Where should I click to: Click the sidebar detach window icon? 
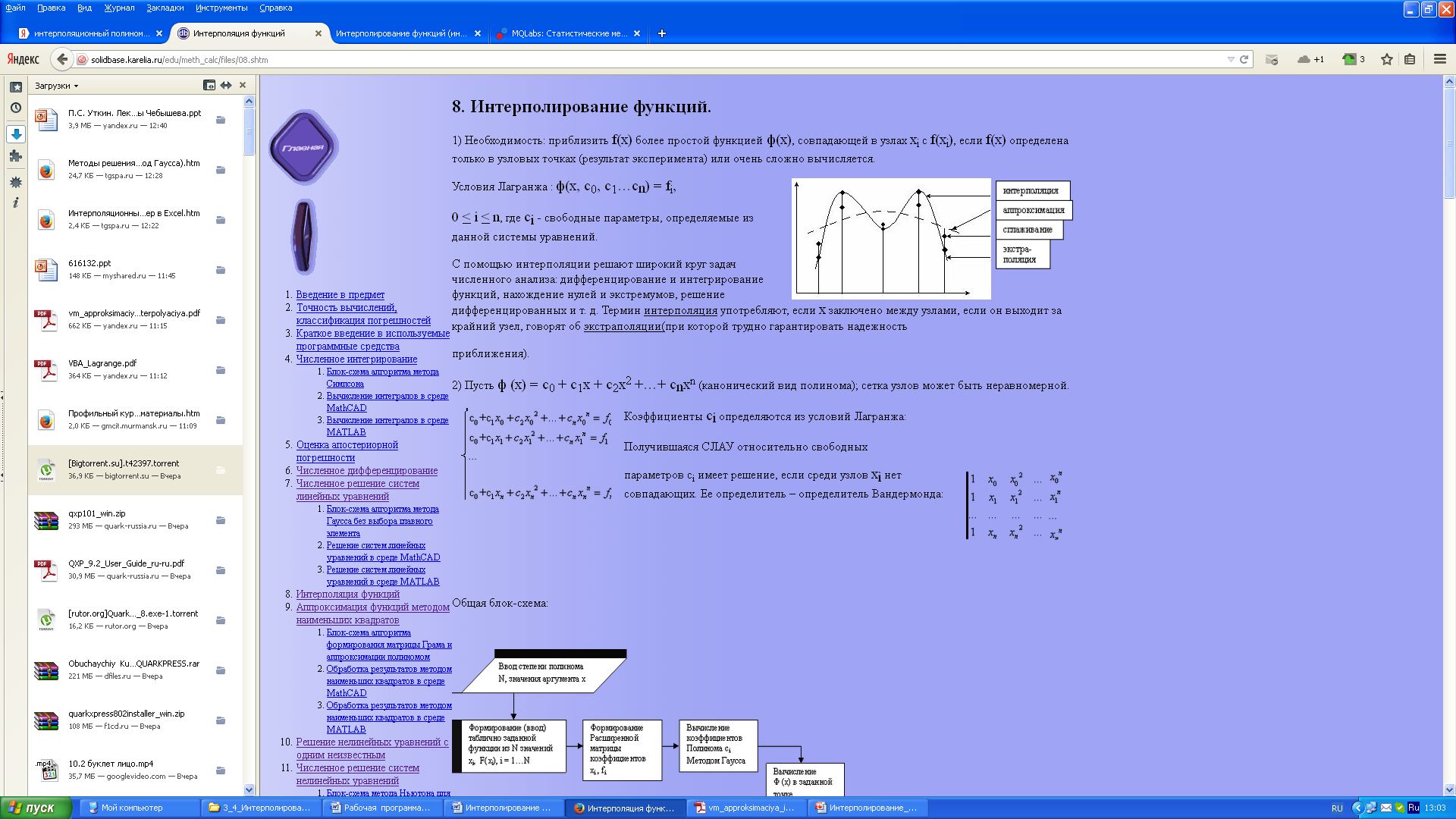[x=209, y=85]
